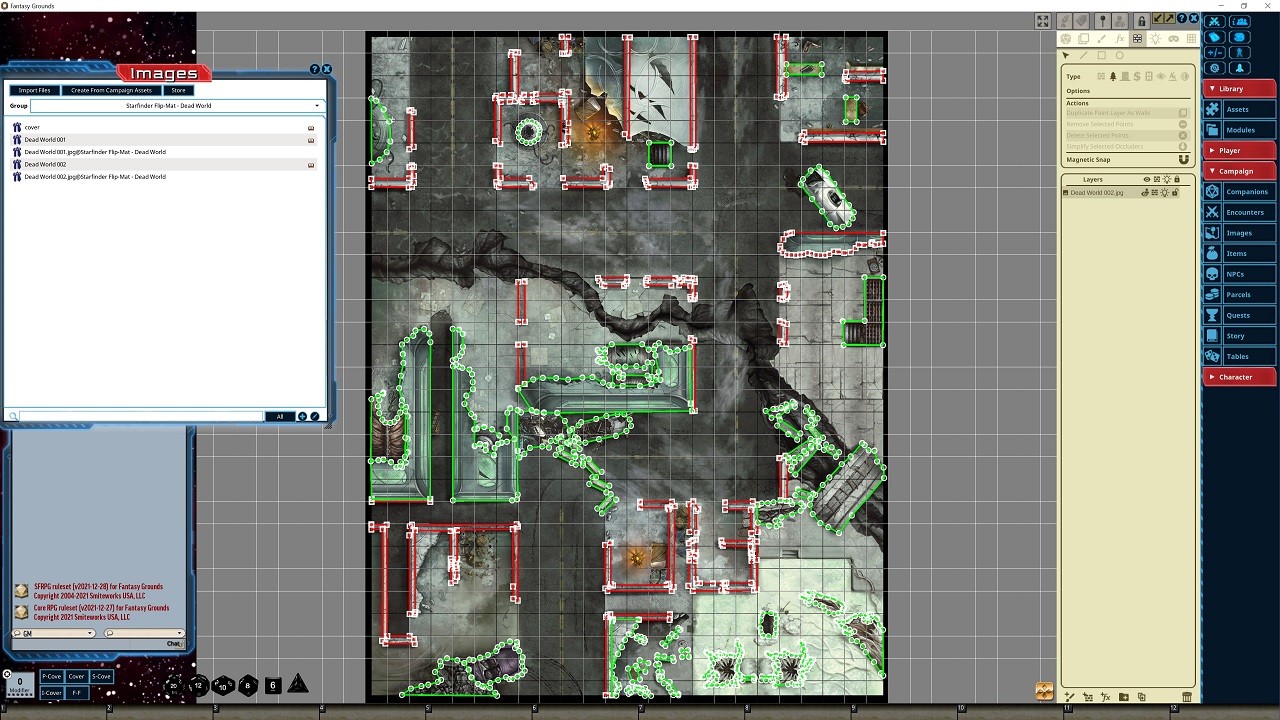Viewport: 1280px width, 720px height.
Task: Click the image search input field
Action: point(140,416)
